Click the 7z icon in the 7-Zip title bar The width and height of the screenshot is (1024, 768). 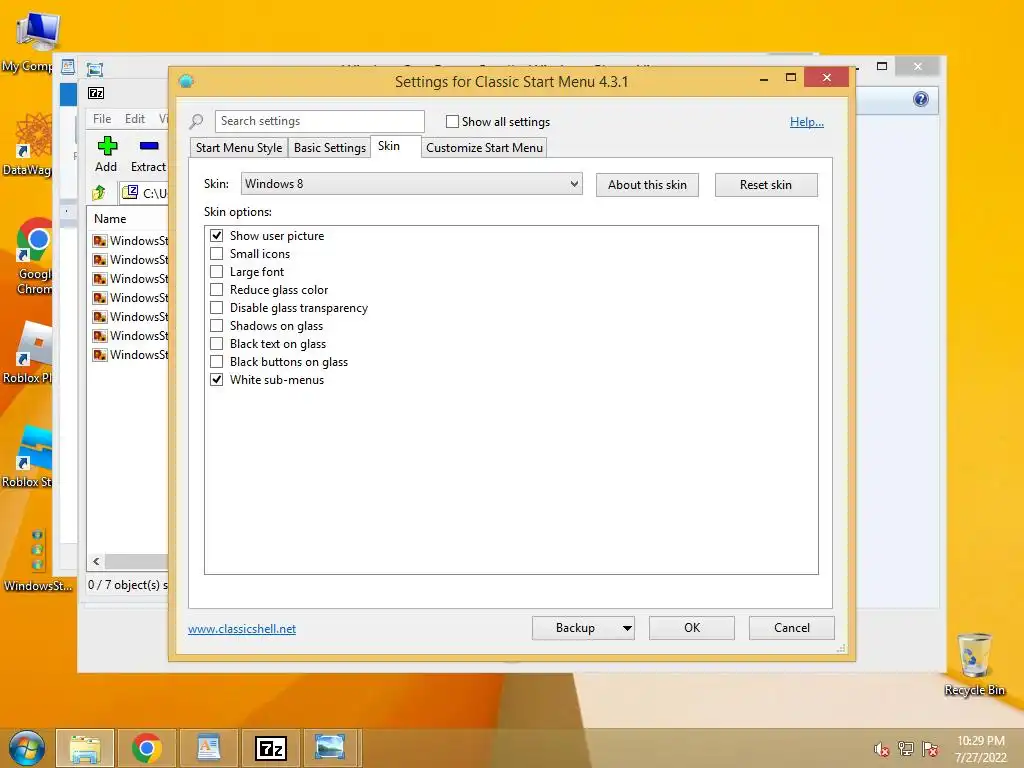(96, 93)
